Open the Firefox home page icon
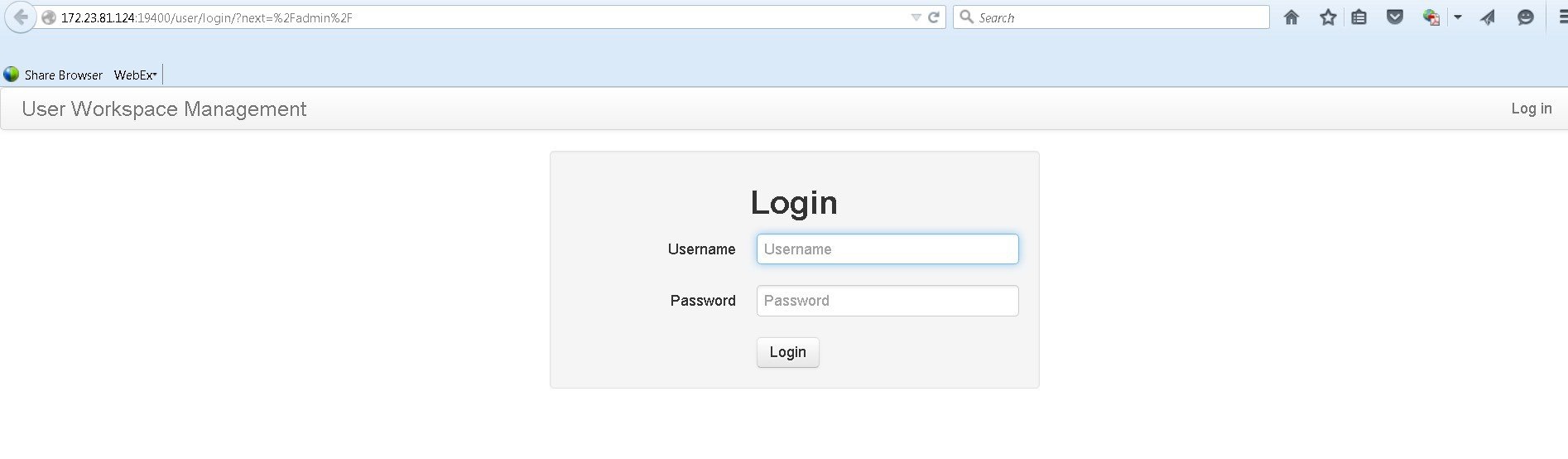This screenshot has height=459, width=1568. pyautogui.click(x=1291, y=17)
